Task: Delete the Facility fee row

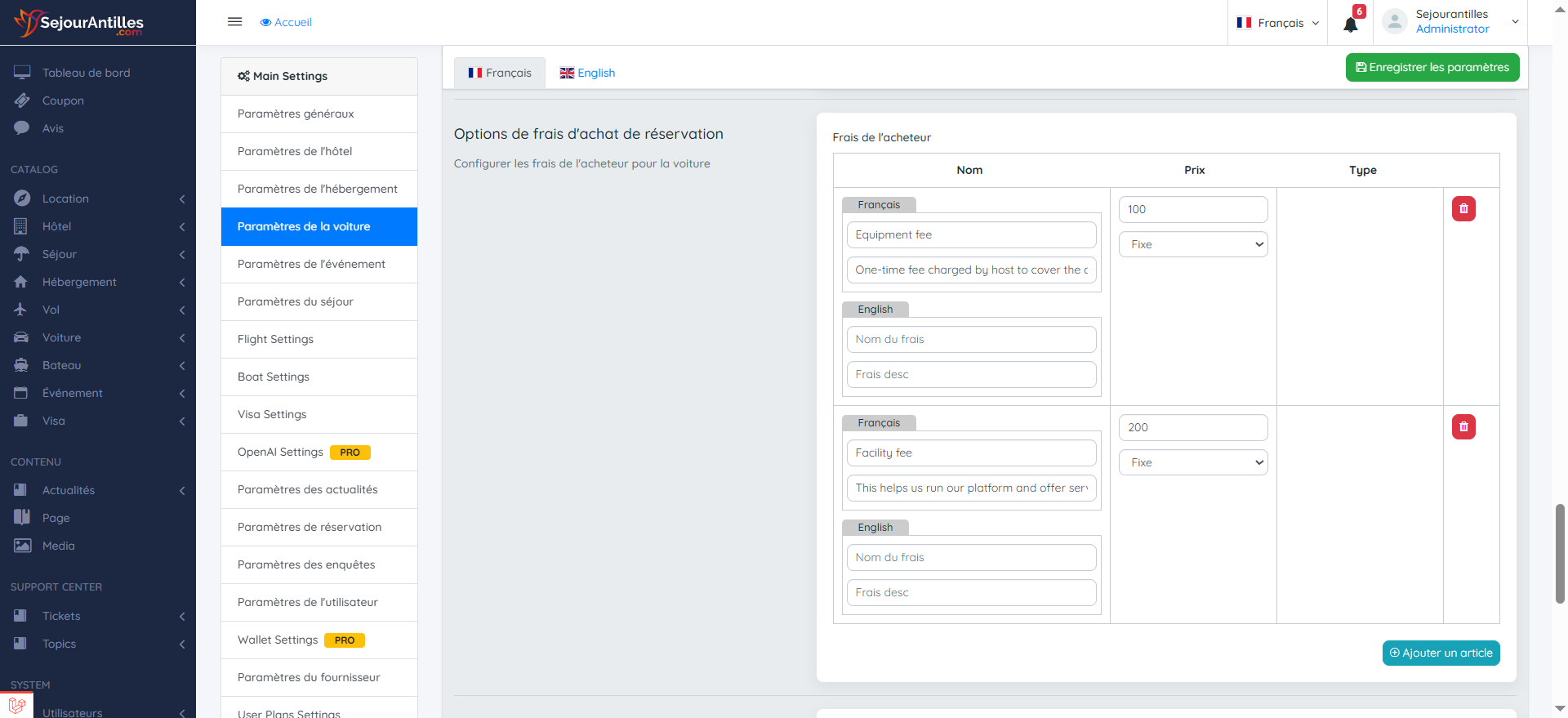Action: [1463, 427]
